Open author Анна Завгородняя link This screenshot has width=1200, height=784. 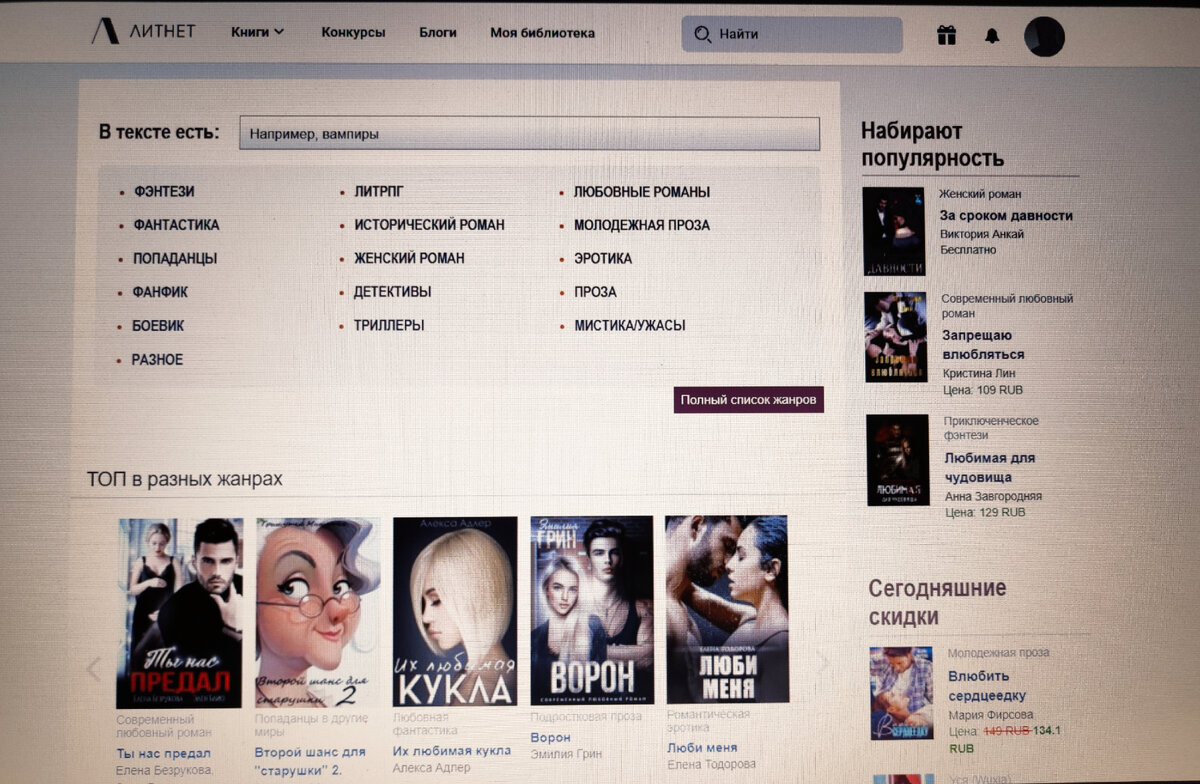pyautogui.click(x=994, y=496)
